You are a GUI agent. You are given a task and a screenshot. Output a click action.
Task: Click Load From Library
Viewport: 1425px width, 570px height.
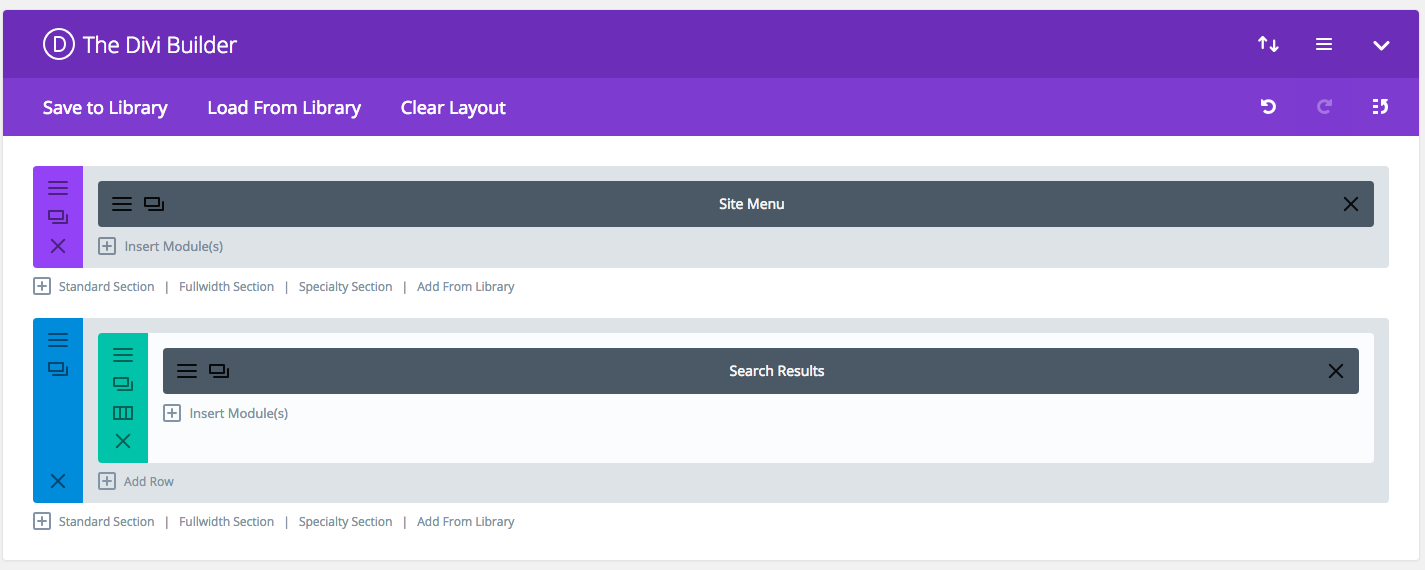coord(284,108)
